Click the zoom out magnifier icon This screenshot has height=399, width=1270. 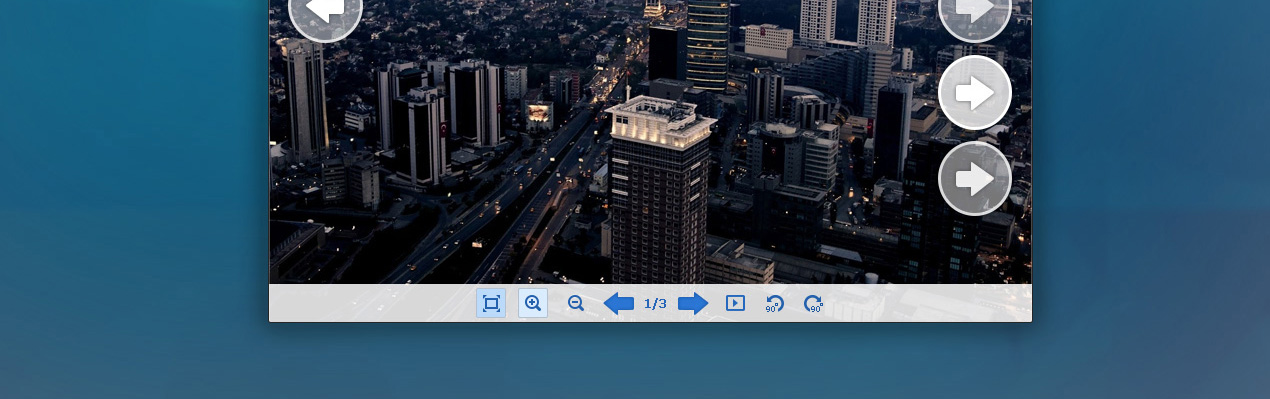point(576,304)
